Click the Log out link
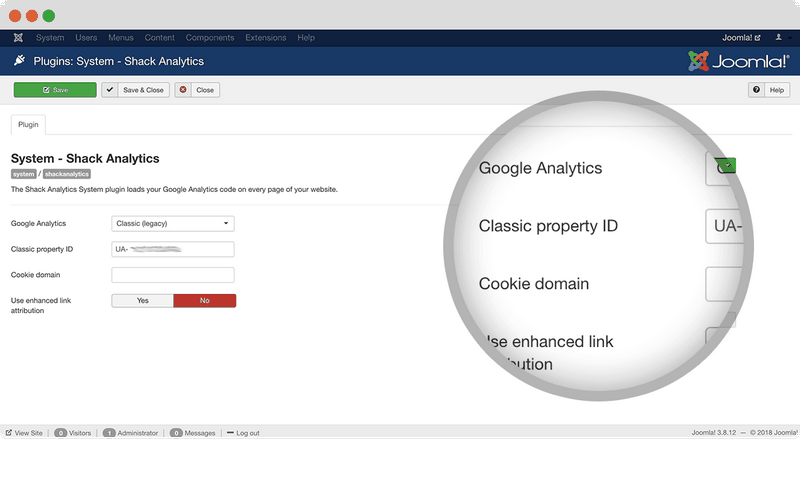This screenshot has height=490, width=800. [247, 433]
